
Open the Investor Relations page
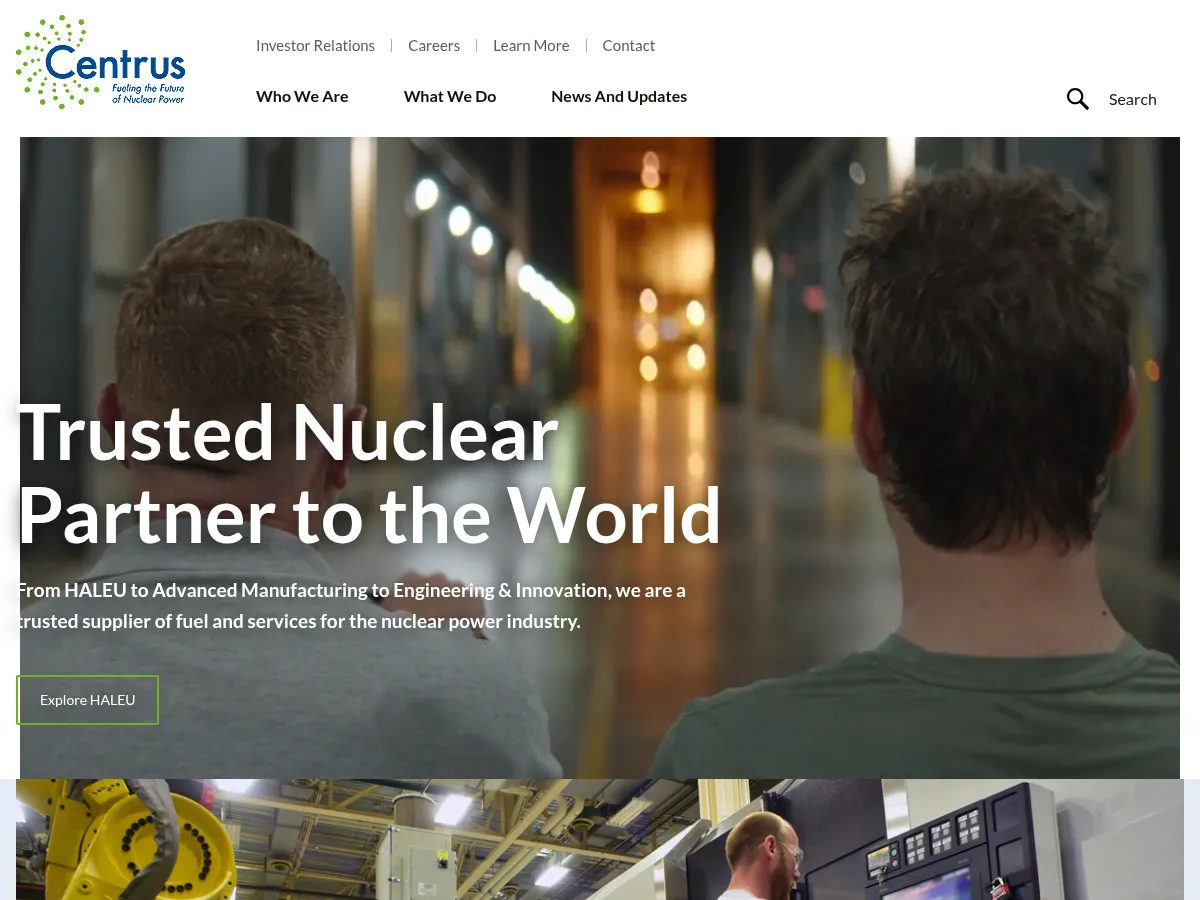point(315,45)
